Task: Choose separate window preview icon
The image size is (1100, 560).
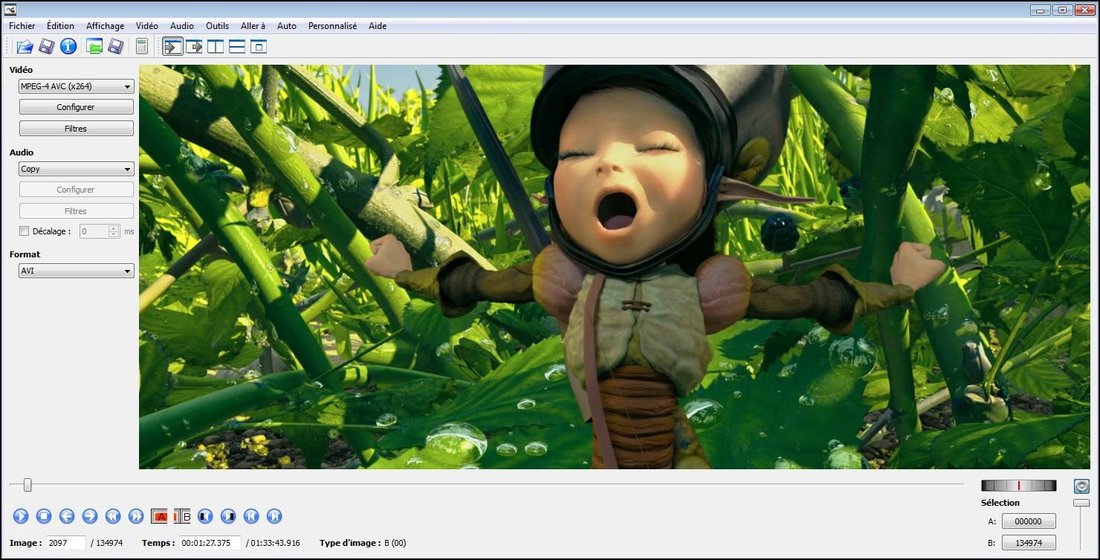Action: click(259, 46)
